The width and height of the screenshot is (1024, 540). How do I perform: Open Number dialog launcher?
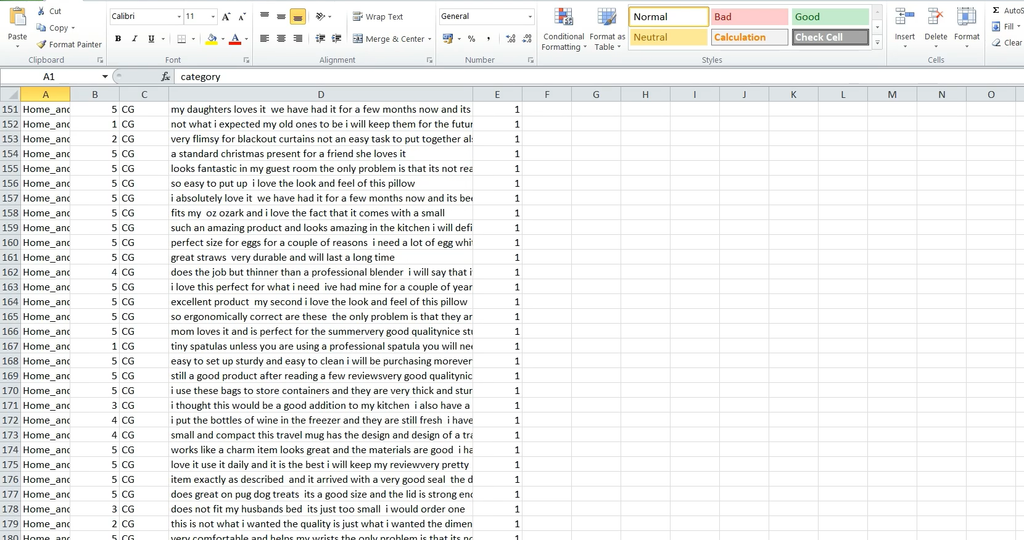pos(530,60)
